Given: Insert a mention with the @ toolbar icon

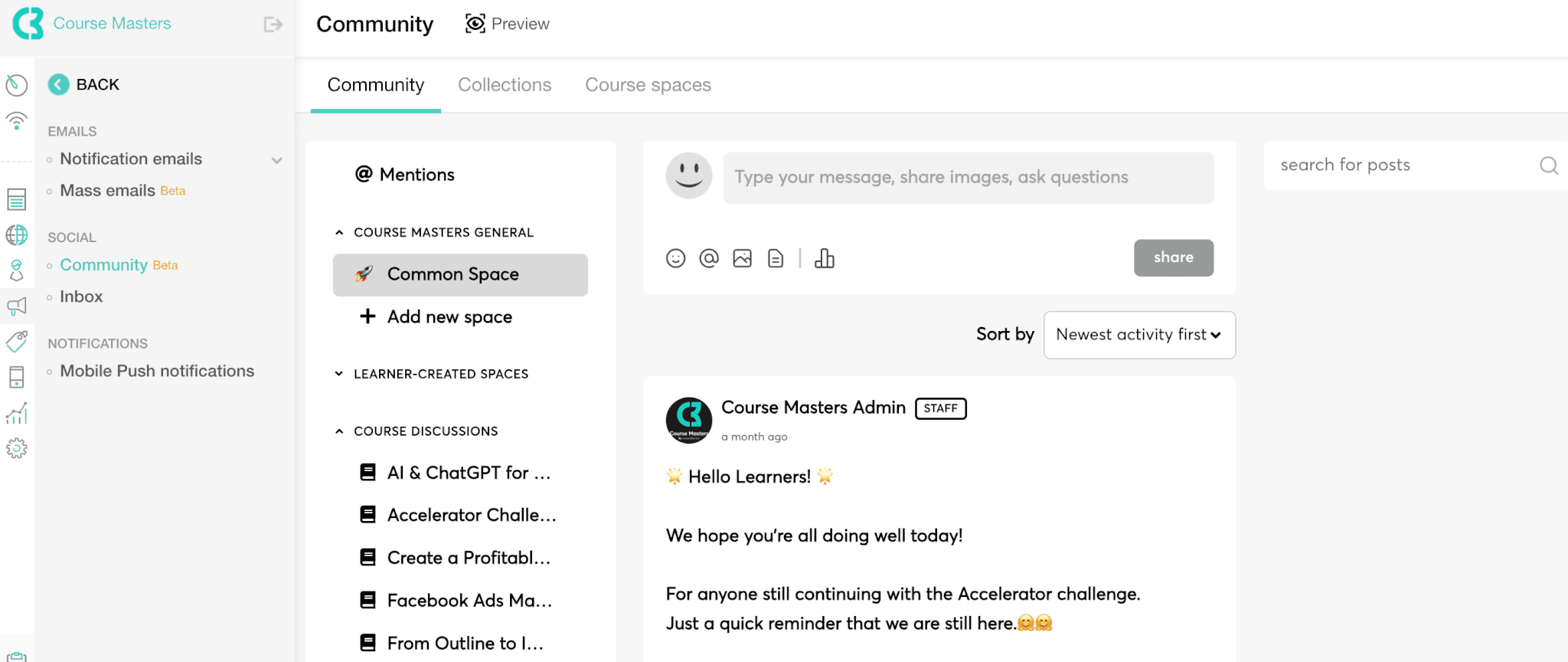Looking at the screenshot, I should point(709,258).
